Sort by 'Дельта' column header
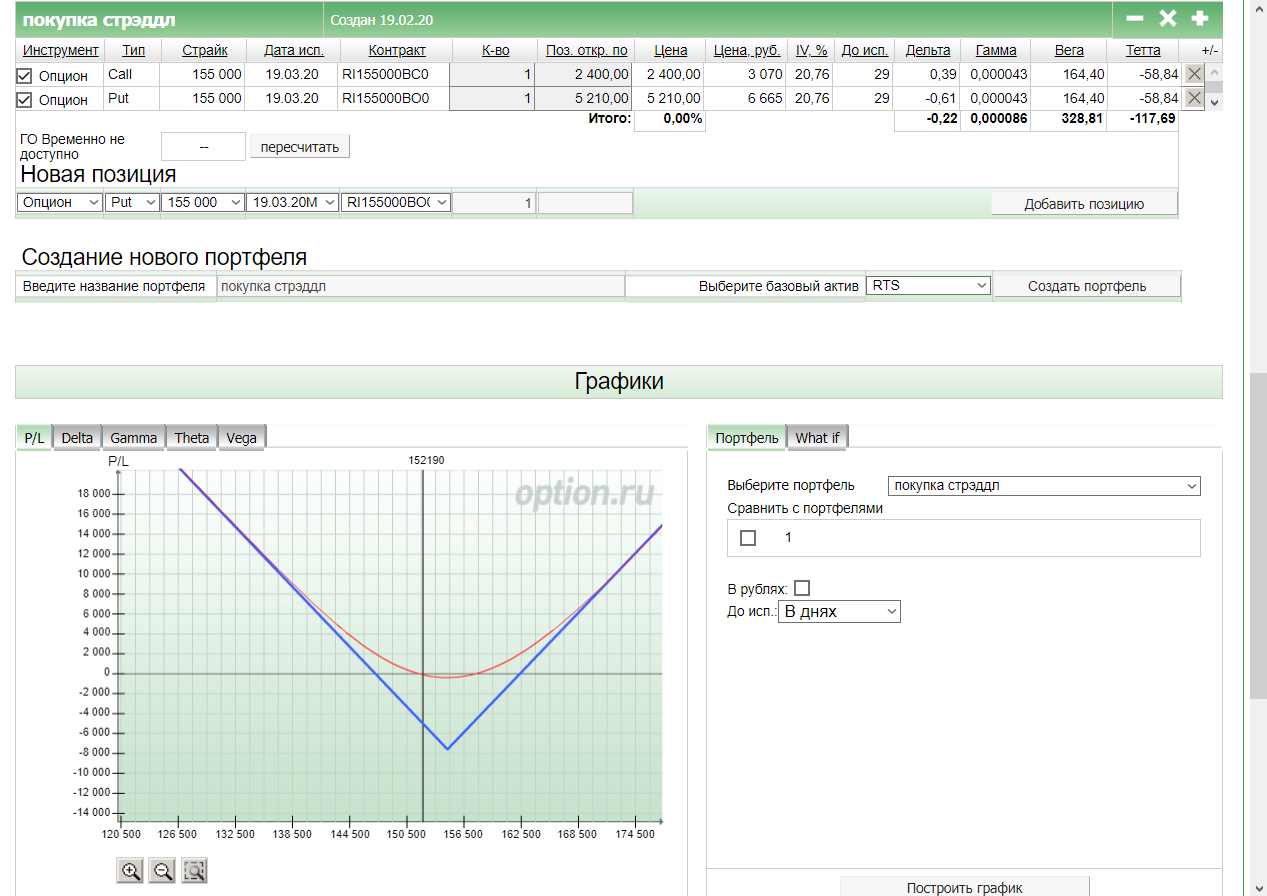1267x896 pixels. pyautogui.click(x=927, y=50)
